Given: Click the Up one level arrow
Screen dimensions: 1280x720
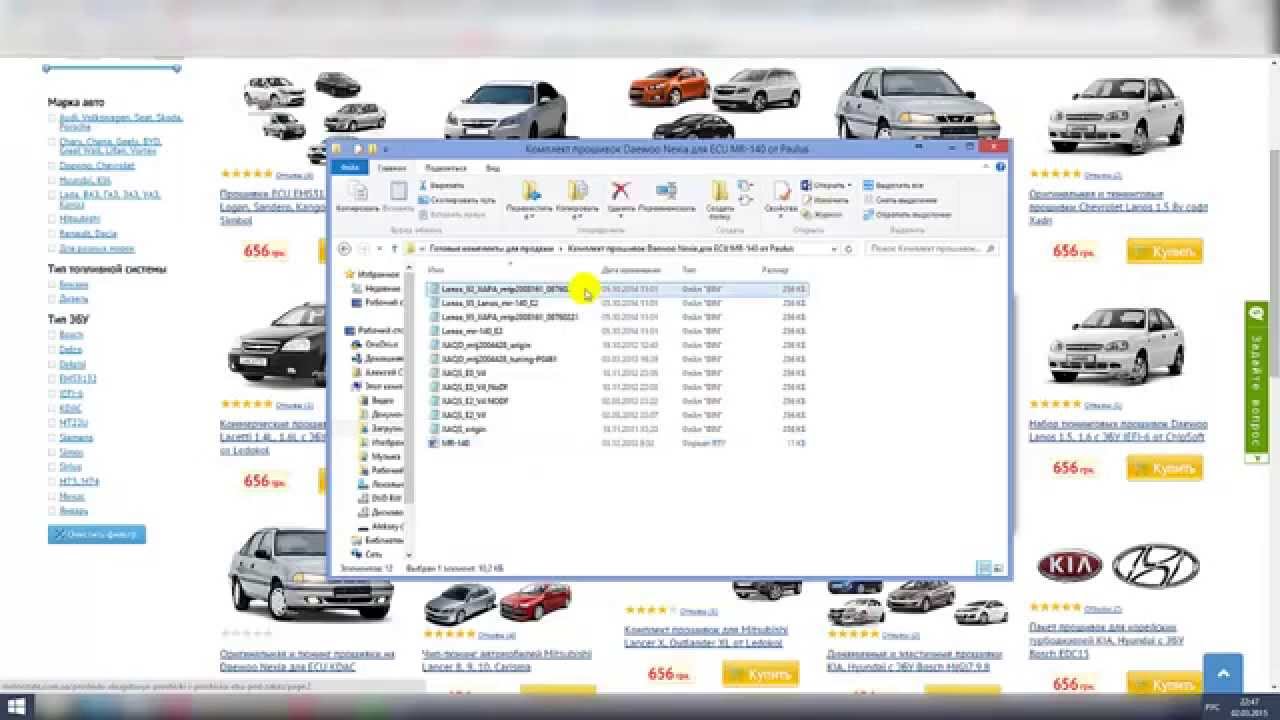Looking at the screenshot, I should point(394,249).
